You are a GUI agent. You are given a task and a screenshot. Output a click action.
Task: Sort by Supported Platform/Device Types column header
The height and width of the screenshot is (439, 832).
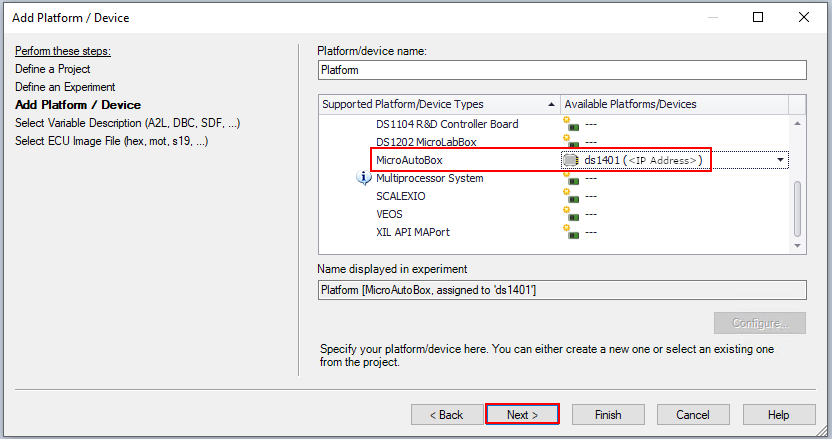(x=438, y=104)
